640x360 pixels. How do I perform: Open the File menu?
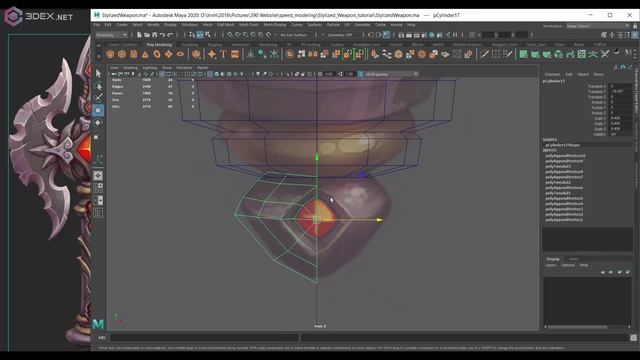pyautogui.click(x=97, y=25)
